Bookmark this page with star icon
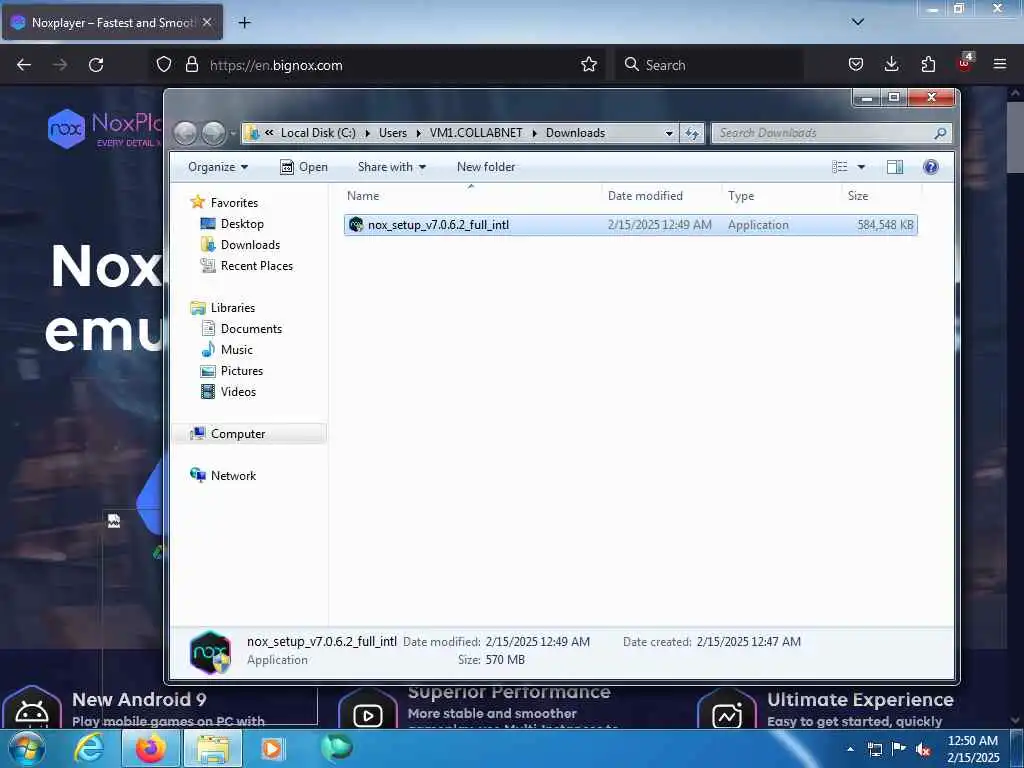Image resolution: width=1024 pixels, height=768 pixels. pyautogui.click(x=589, y=65)
